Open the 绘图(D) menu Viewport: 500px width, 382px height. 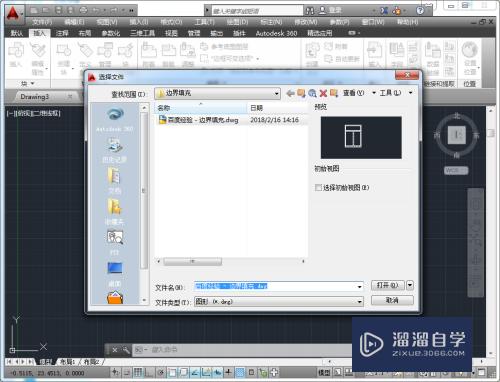pos(237,22)
